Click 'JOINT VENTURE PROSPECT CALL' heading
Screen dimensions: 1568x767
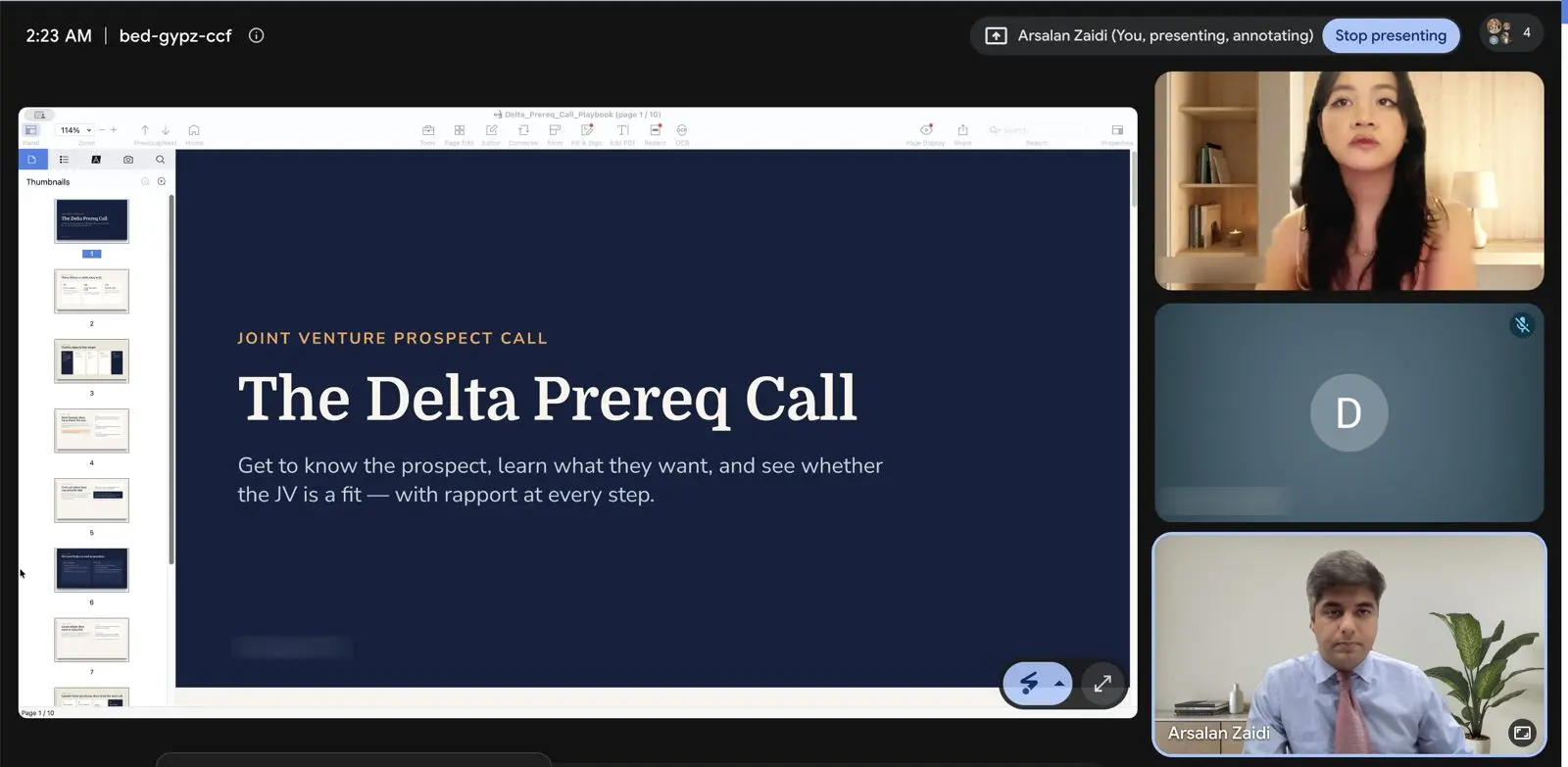tap(392, 338)
